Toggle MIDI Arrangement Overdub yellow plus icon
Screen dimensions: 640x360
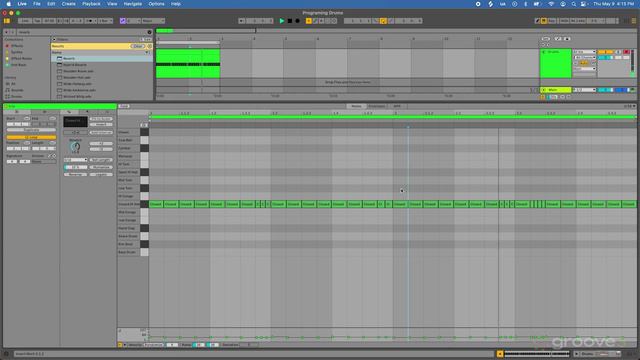[309, 21]
